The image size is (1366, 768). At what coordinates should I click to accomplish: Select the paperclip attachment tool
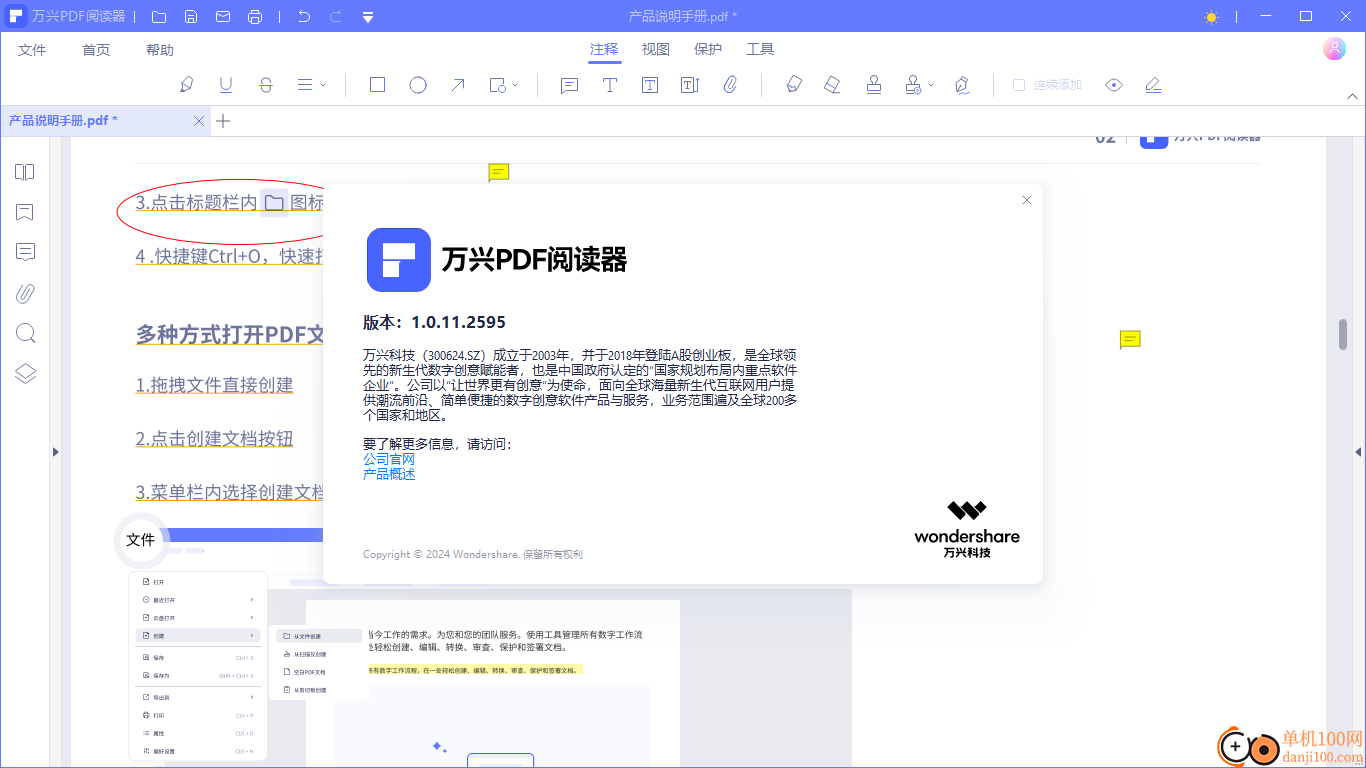click(730, 85)
